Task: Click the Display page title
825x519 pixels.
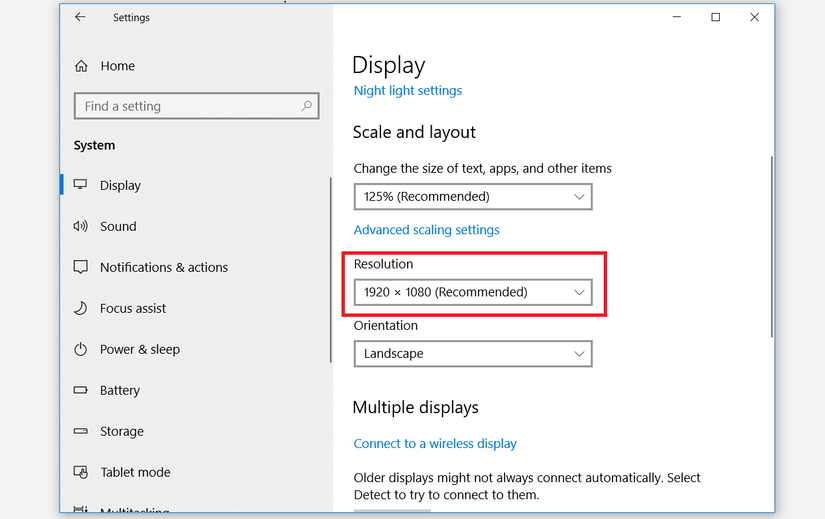Action: (388, 65)
